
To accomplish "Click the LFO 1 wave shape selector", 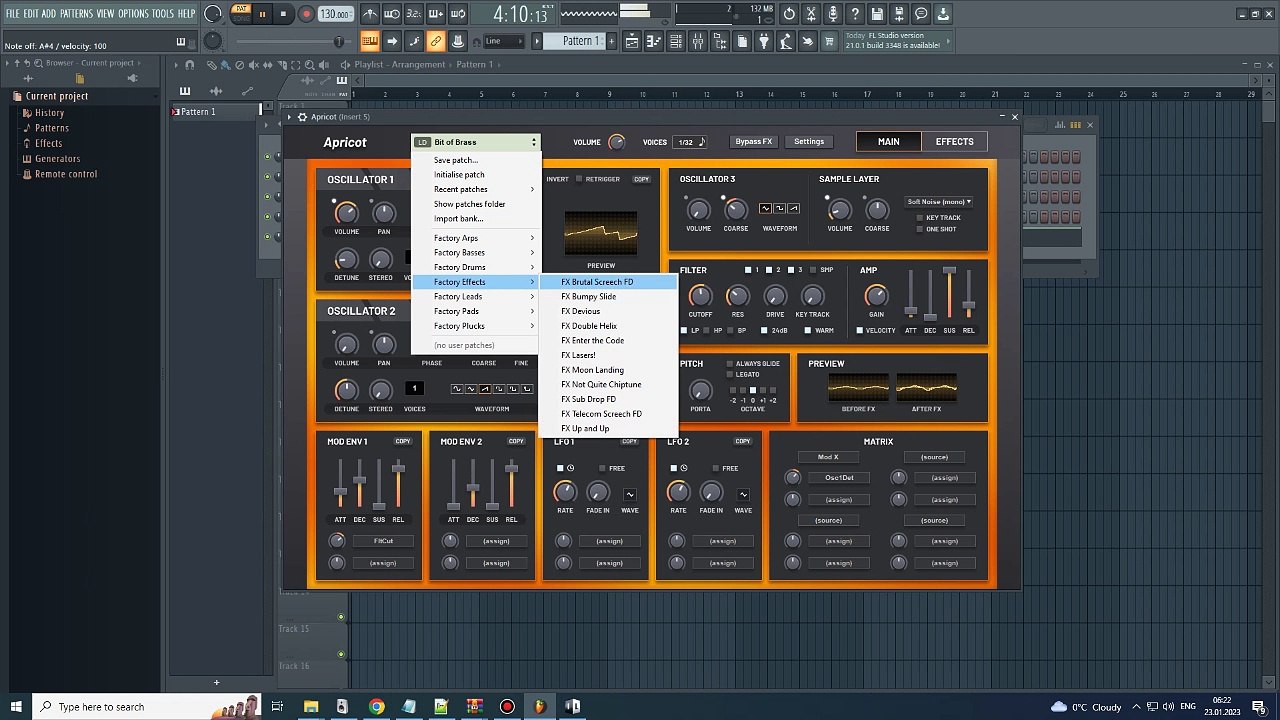I will tap(630, 494).
